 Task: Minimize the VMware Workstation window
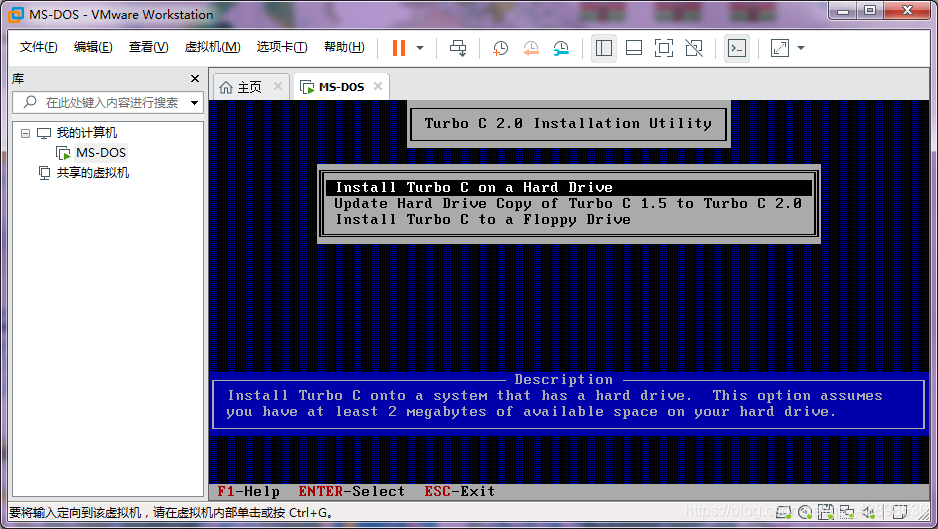point(842,10)
